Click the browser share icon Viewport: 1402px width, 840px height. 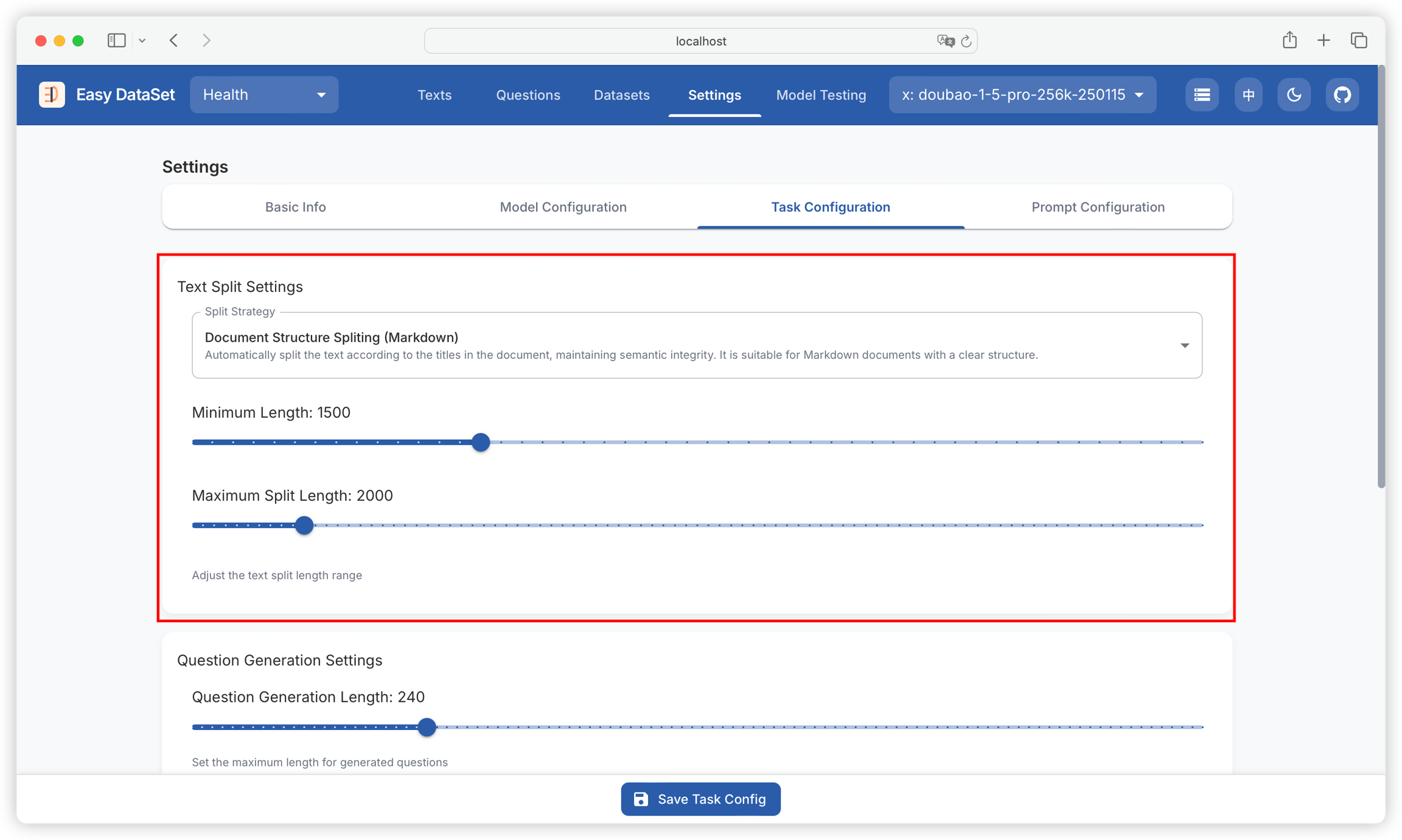tap(1289, 40)
